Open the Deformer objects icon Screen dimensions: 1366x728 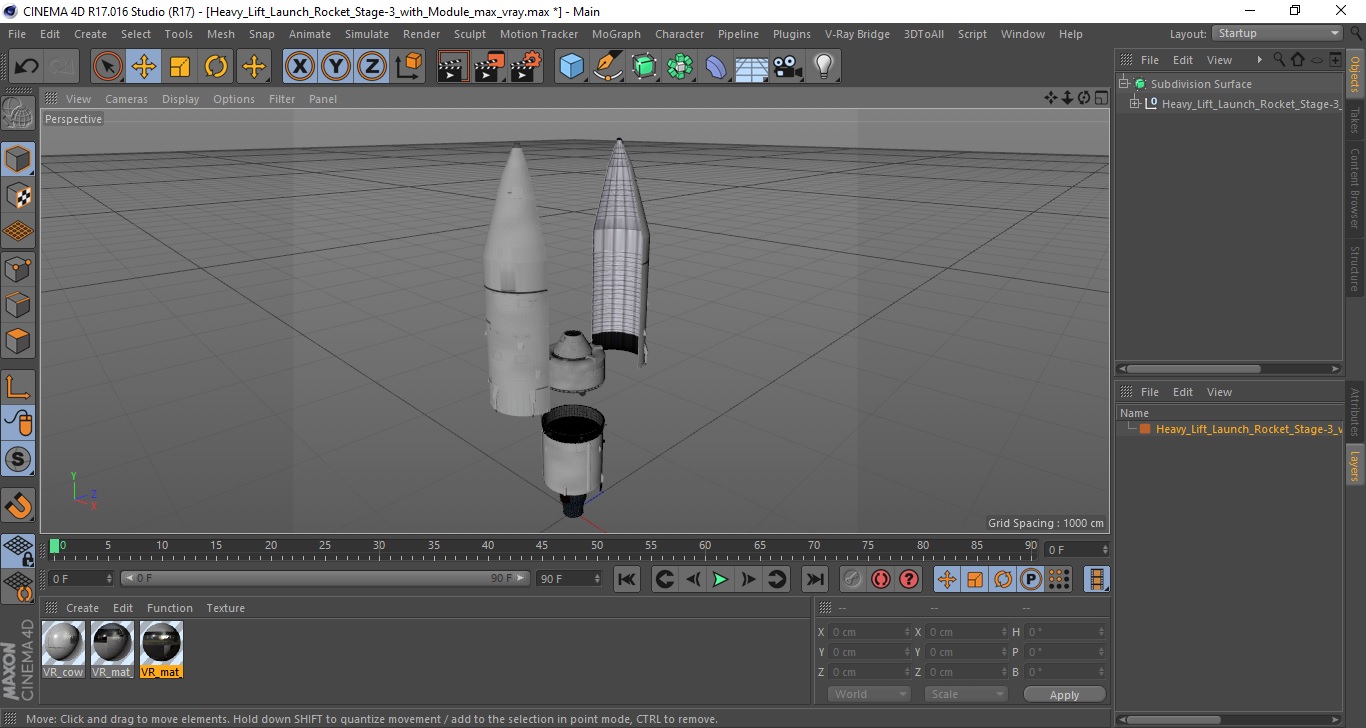716,67
